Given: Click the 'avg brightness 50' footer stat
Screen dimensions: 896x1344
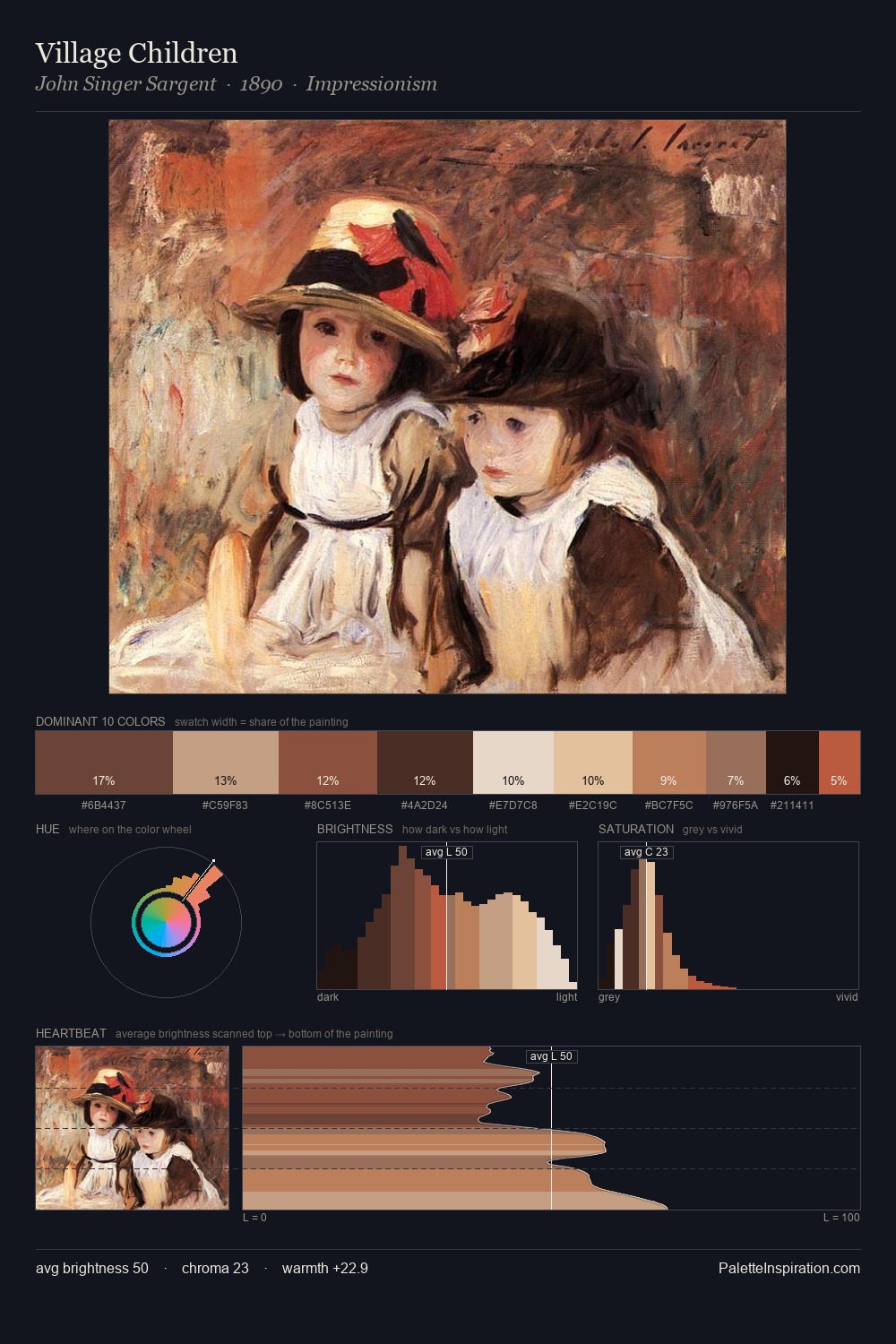Looking at the screenshot, I should pyautogui.click(x=92, y=1268).
